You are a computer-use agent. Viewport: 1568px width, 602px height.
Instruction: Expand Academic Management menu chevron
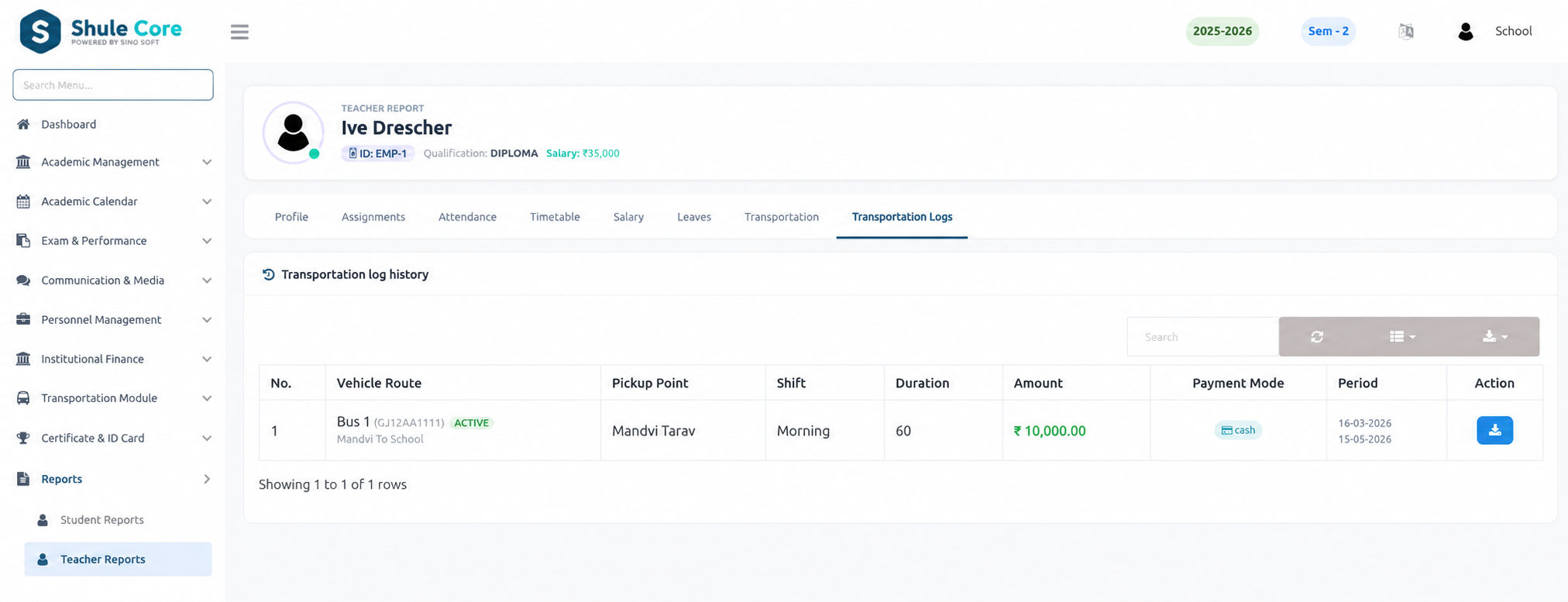(207, 162)
